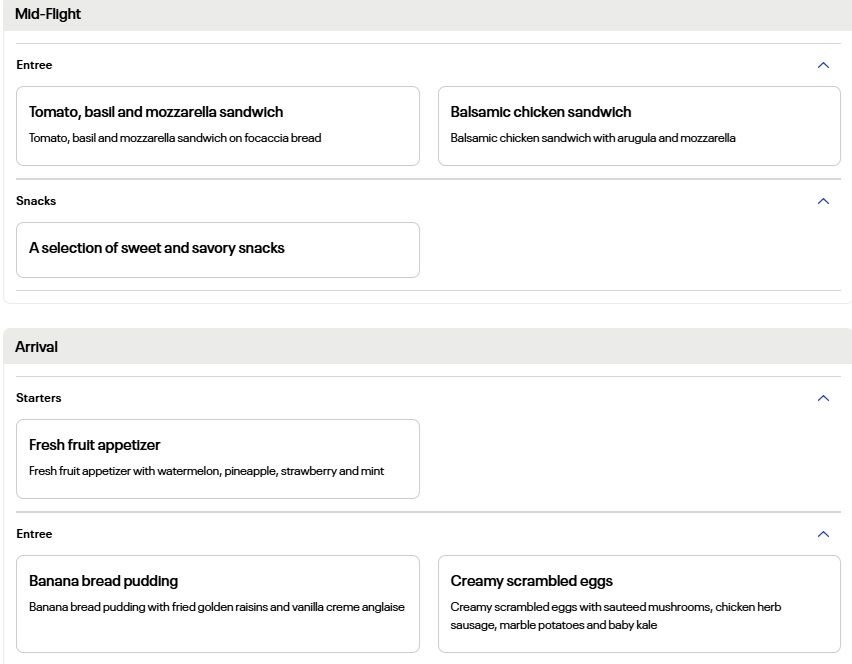Click the Arrival Entree category label
The image size is (852, 664).
[x=34, y=534]
